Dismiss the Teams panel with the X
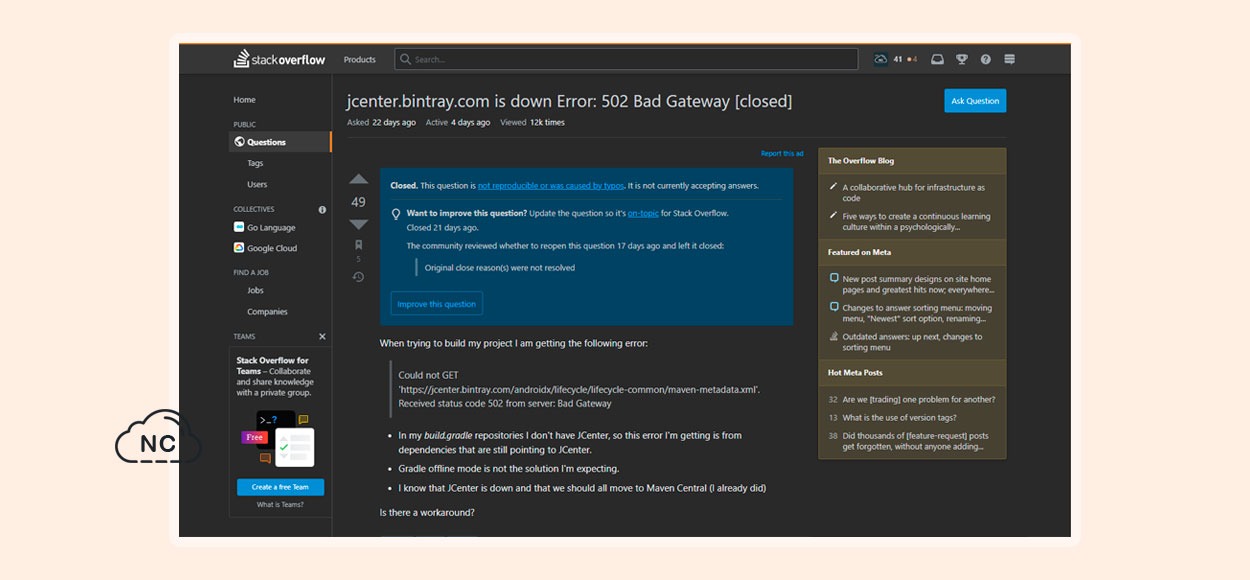The width and height of the screenshot is (1250, 580). (322, 337)
